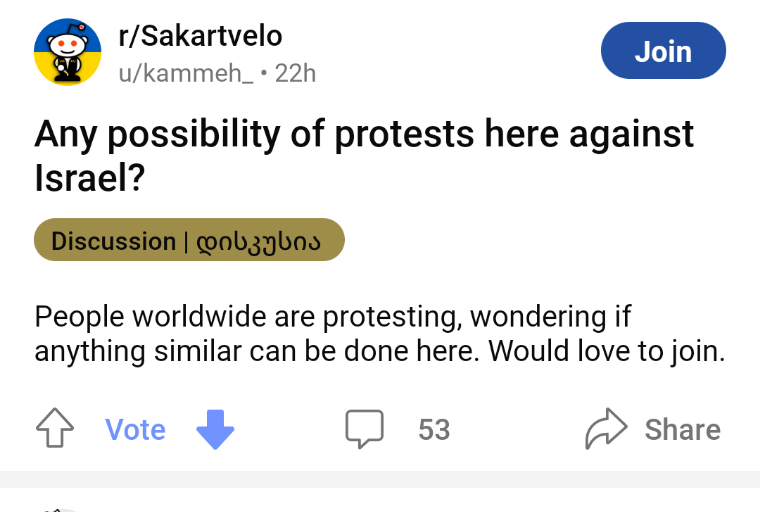This screenshot has width=760, height=512.
Task: Upvote the post with the up arrow
Action: 55,428
